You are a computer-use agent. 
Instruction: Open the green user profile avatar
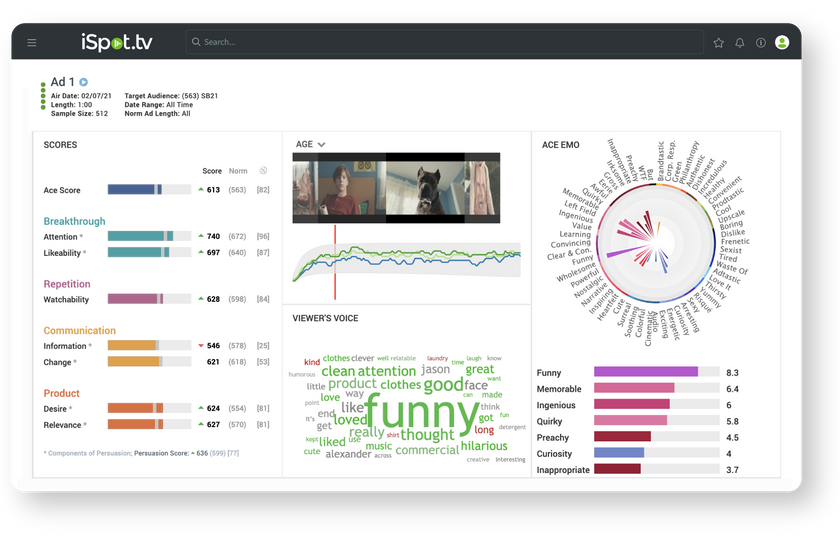click(782, 42)
